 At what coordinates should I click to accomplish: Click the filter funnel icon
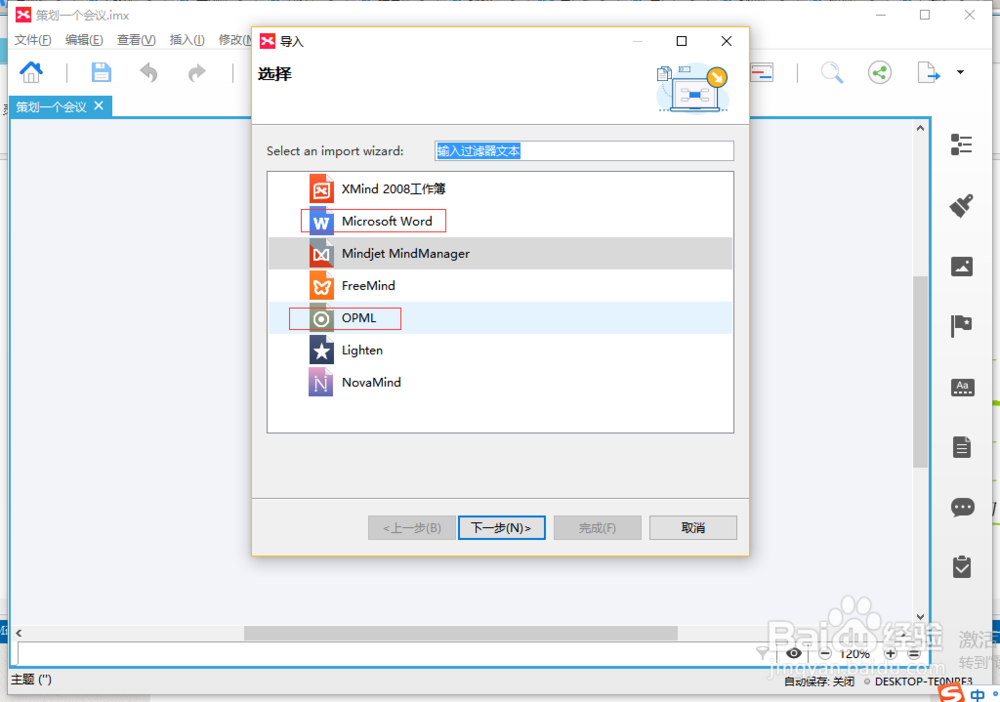(762, 652)
